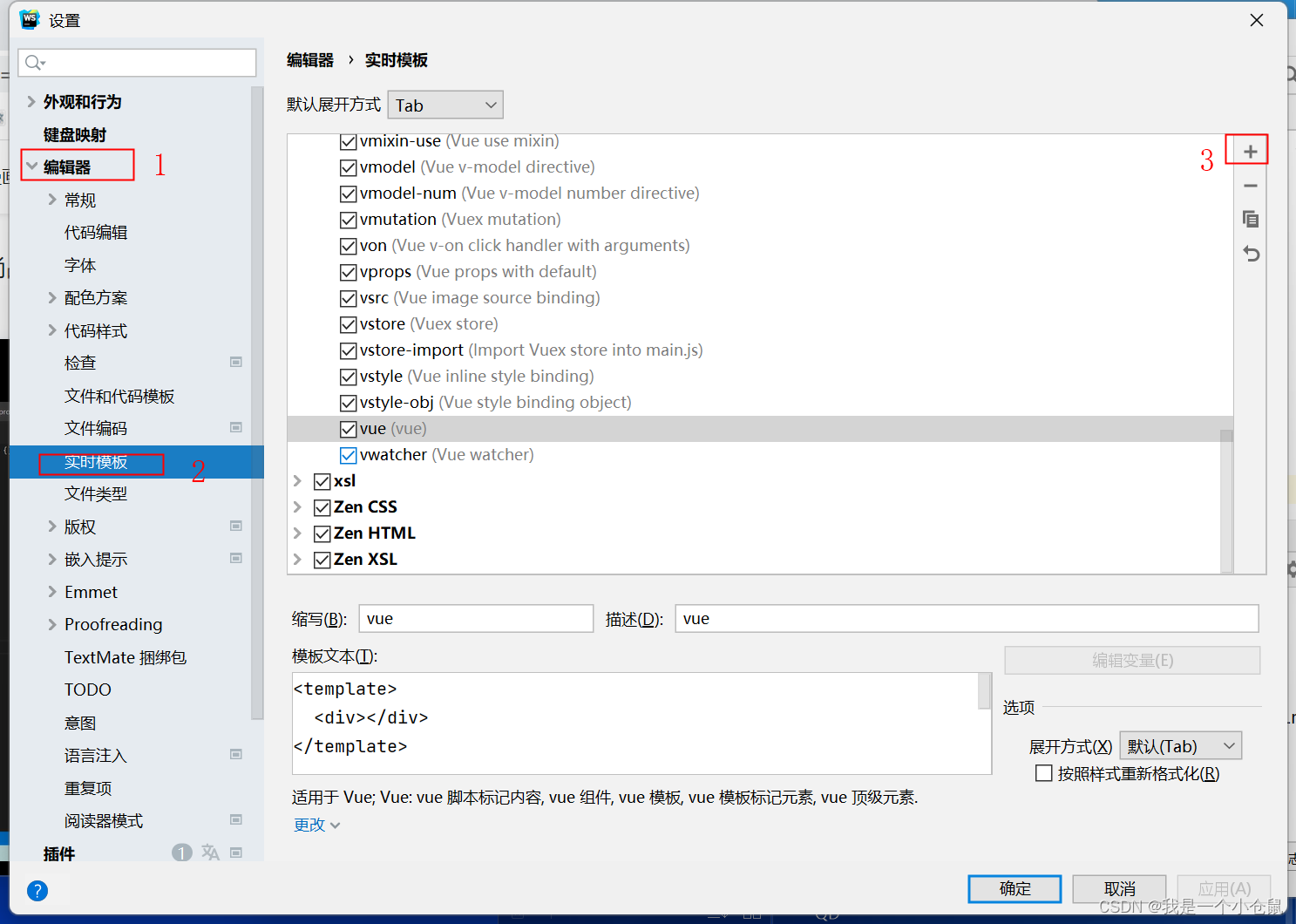
Task: Open the 默认展开方式 Tab dropdown
Action: (445, 105)
